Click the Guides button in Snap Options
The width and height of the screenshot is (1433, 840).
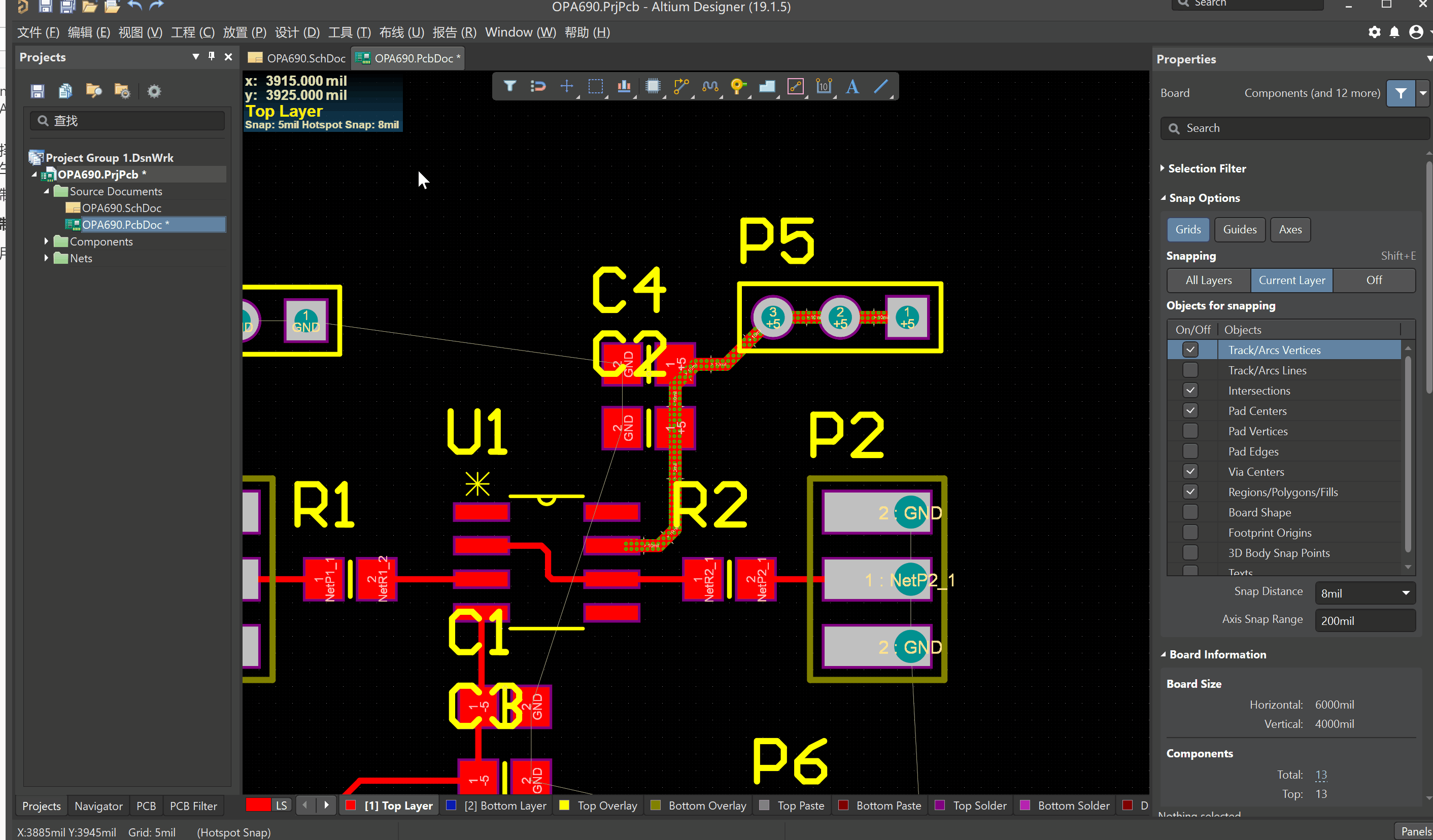click(1239, 230)
